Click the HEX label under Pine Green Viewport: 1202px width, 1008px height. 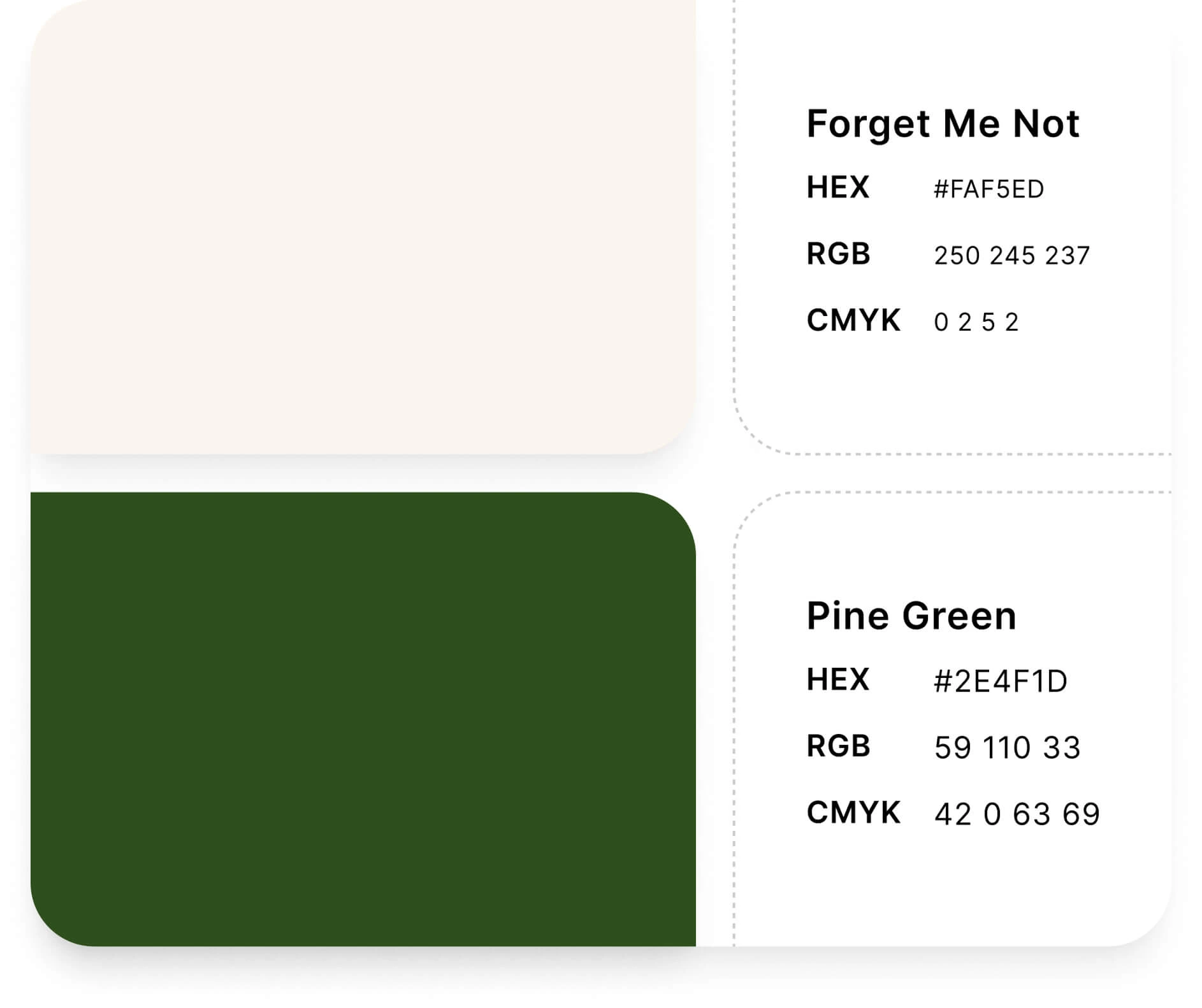[x=837, y=680]
